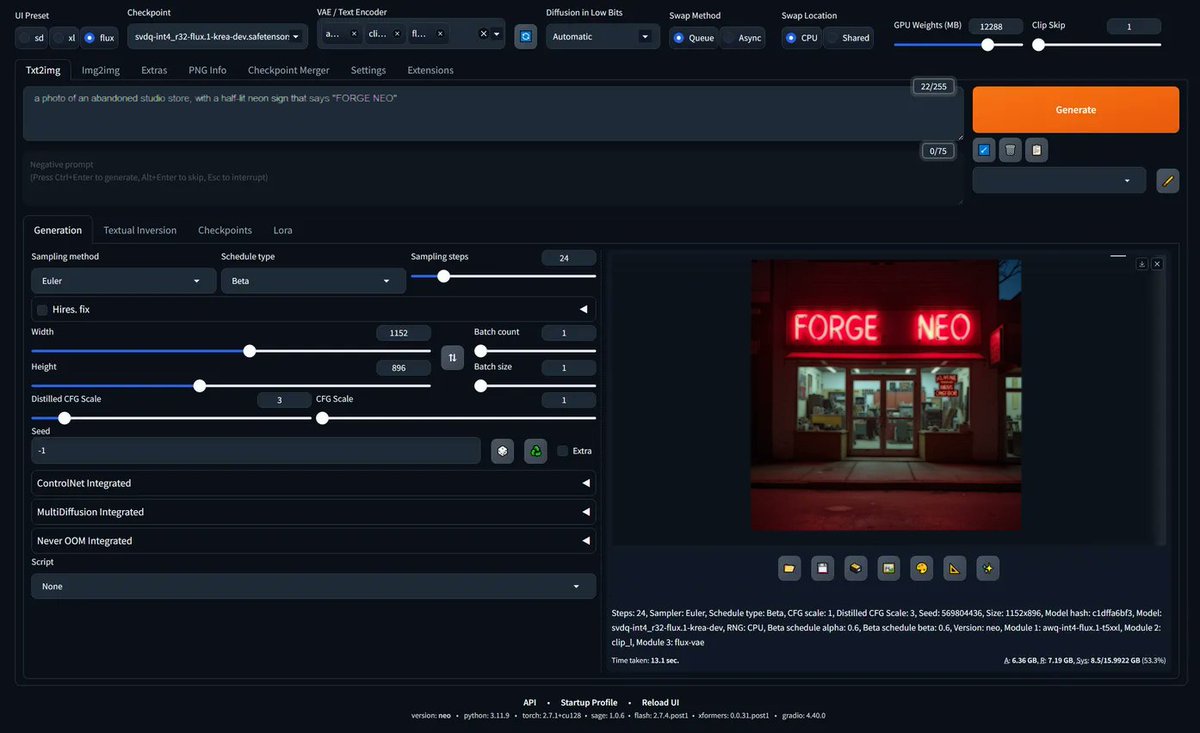Viewport: 1200px width, 733px height.
Task: Refresh the checkpoint list blue icon
Action: pos(525,36)
